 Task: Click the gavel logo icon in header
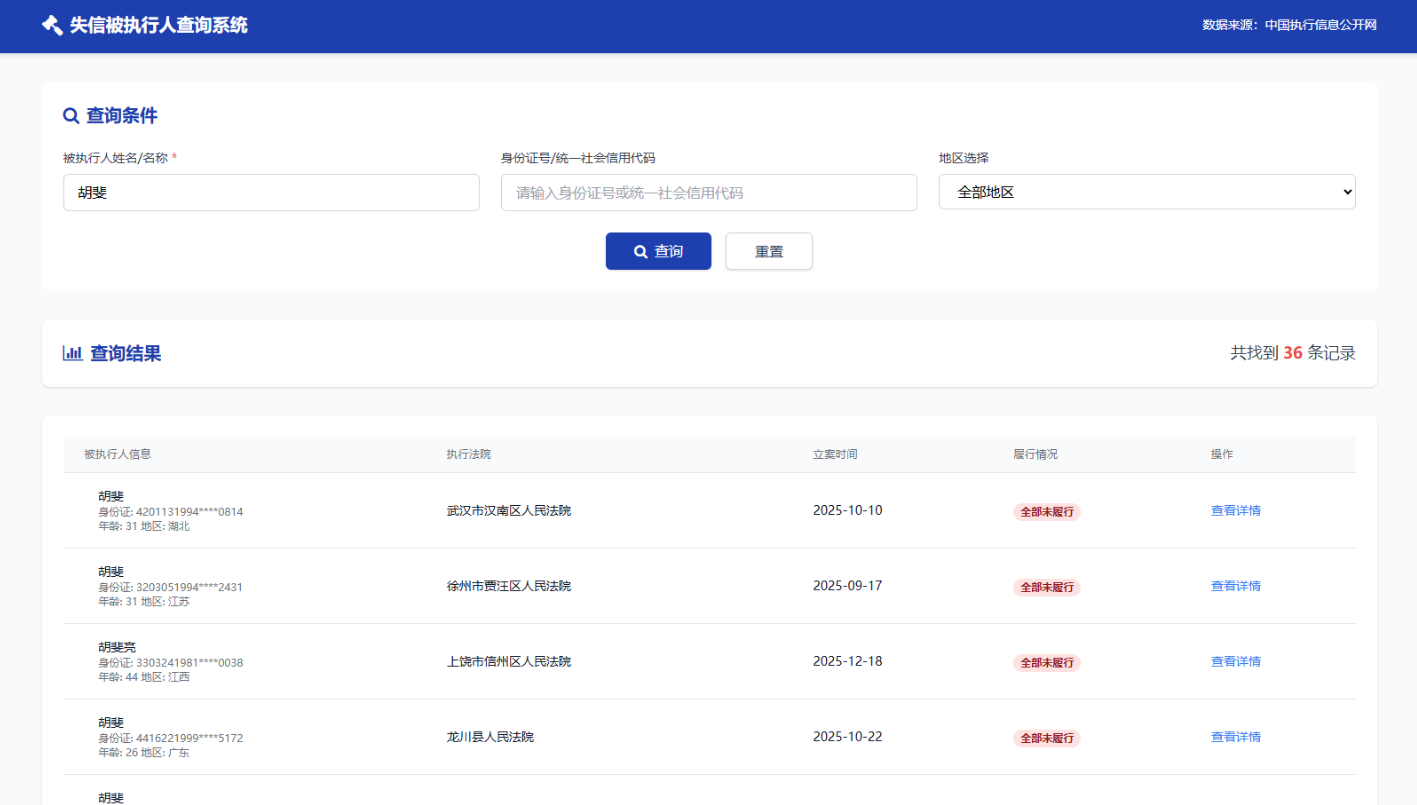52,25
